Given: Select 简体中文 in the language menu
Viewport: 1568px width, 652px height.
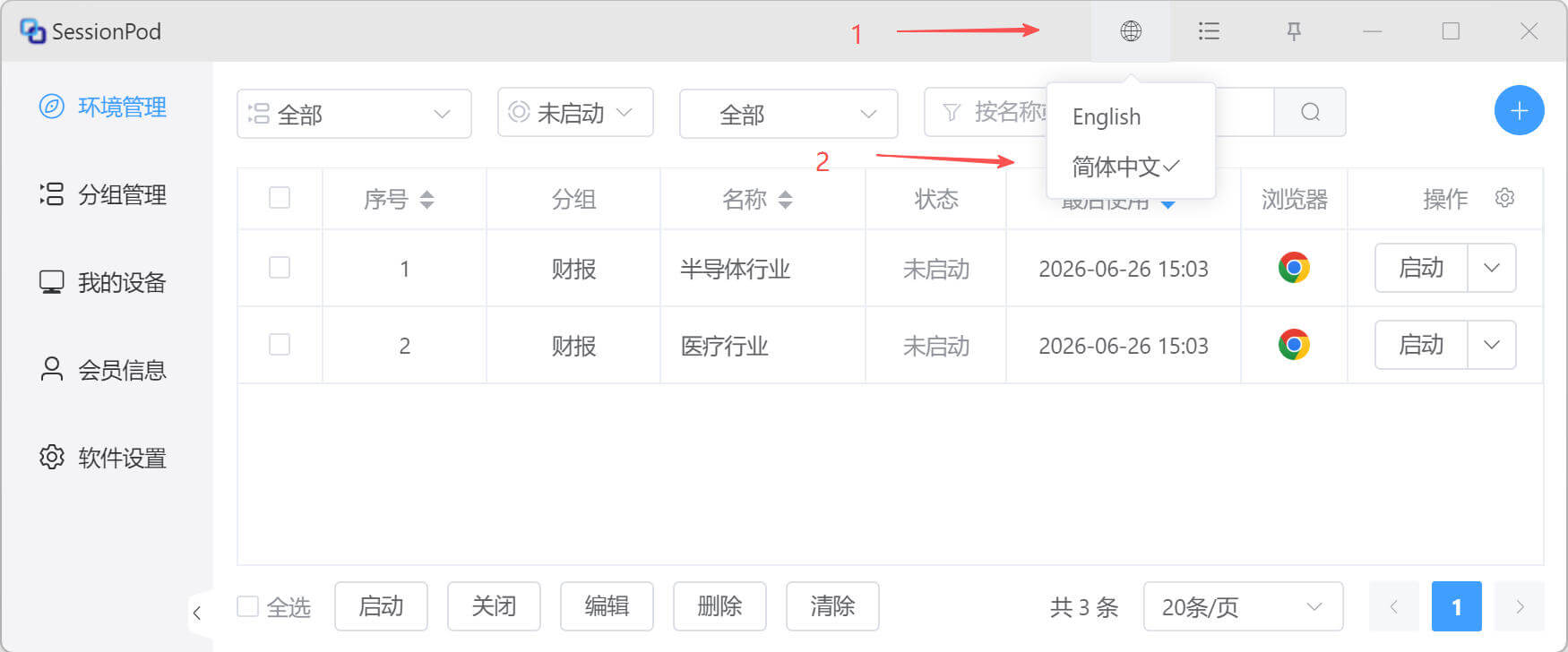Looking at the screenshot, I should point(1131,167).
